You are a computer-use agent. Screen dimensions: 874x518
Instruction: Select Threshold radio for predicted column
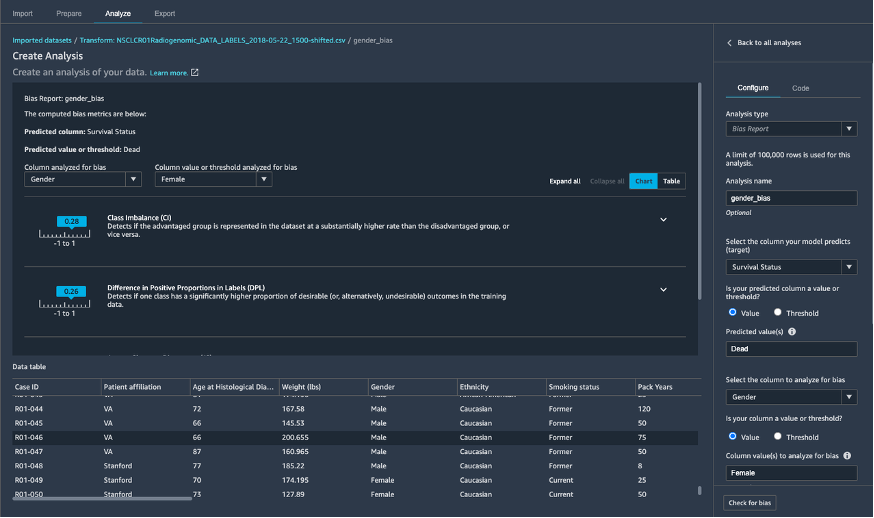click(x=778, y=313)
